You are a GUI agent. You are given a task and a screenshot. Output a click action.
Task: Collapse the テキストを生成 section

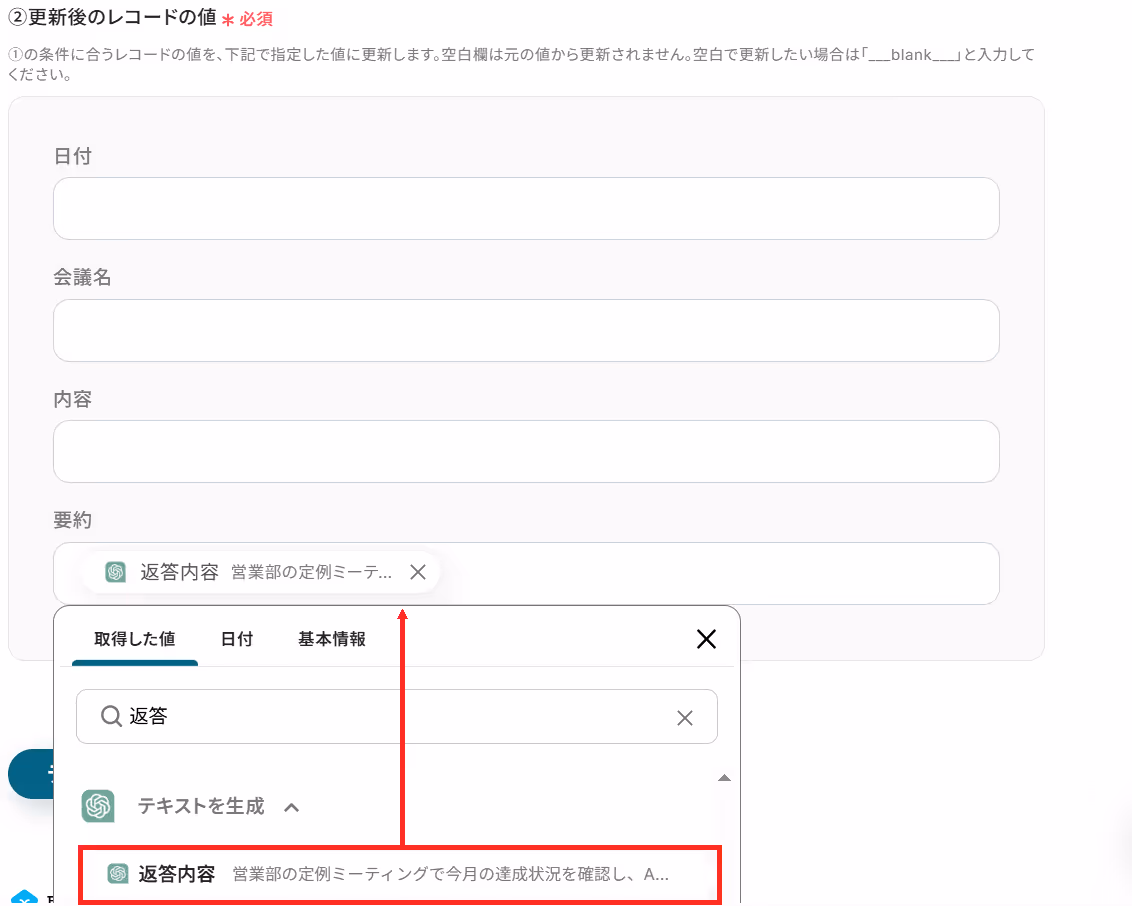point(292,807)
